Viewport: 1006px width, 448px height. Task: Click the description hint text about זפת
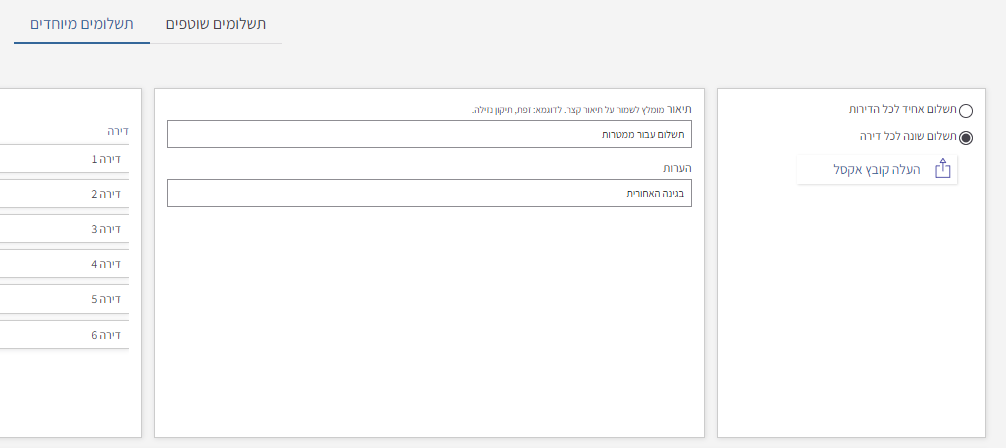tap(569, 110)
